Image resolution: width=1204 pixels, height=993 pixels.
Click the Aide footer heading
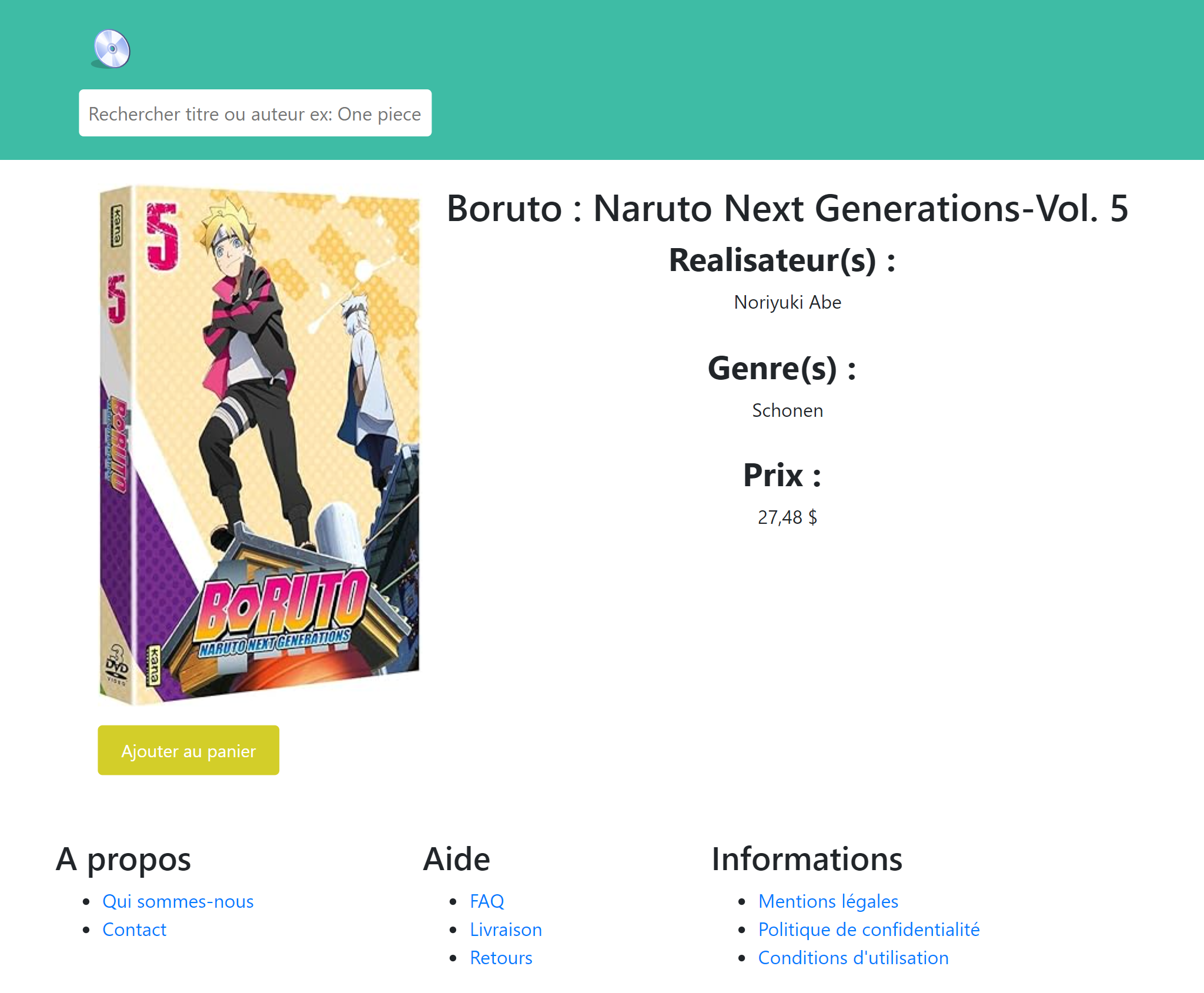point(456,859)
